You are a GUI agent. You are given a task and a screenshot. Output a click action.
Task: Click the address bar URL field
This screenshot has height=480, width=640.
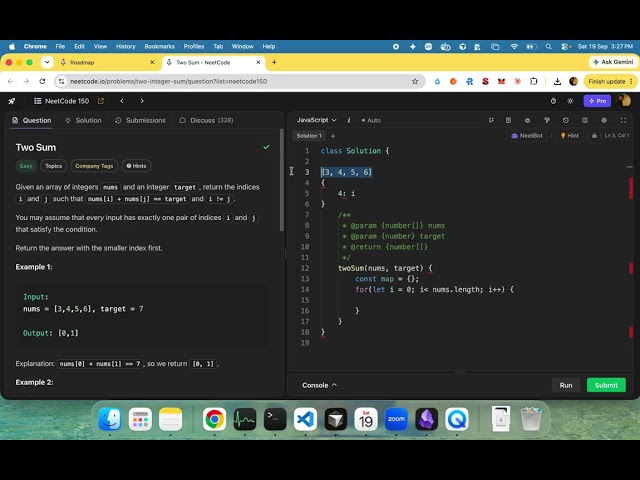239,81
